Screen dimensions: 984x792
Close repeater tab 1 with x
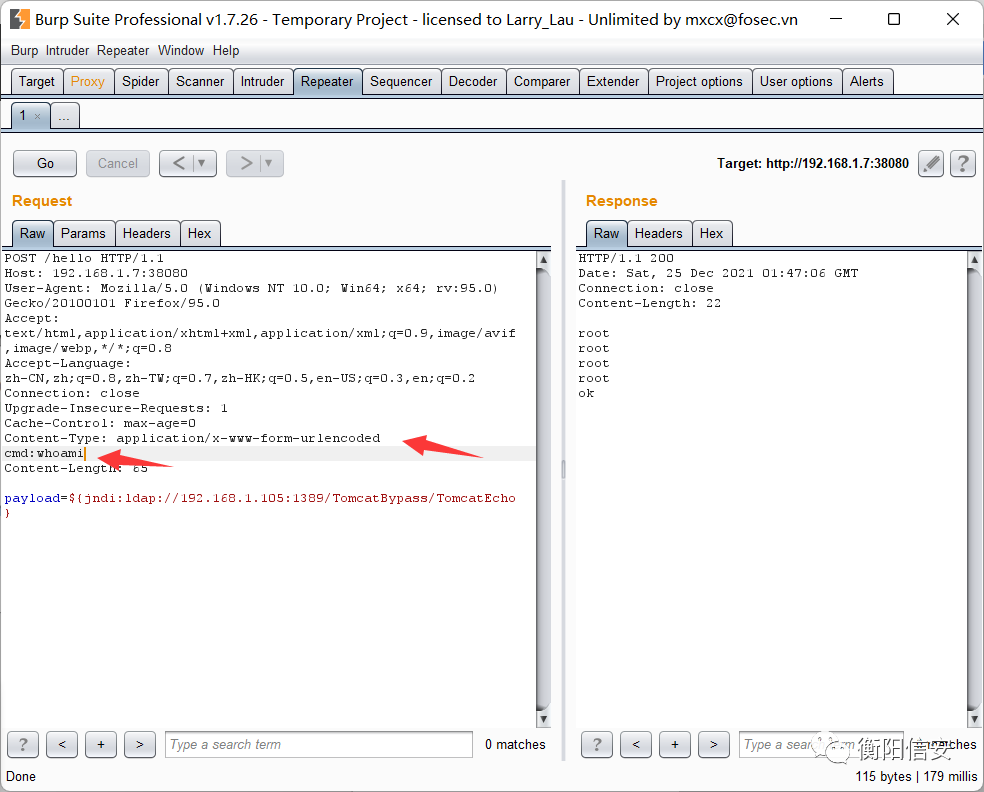[38, 116]
